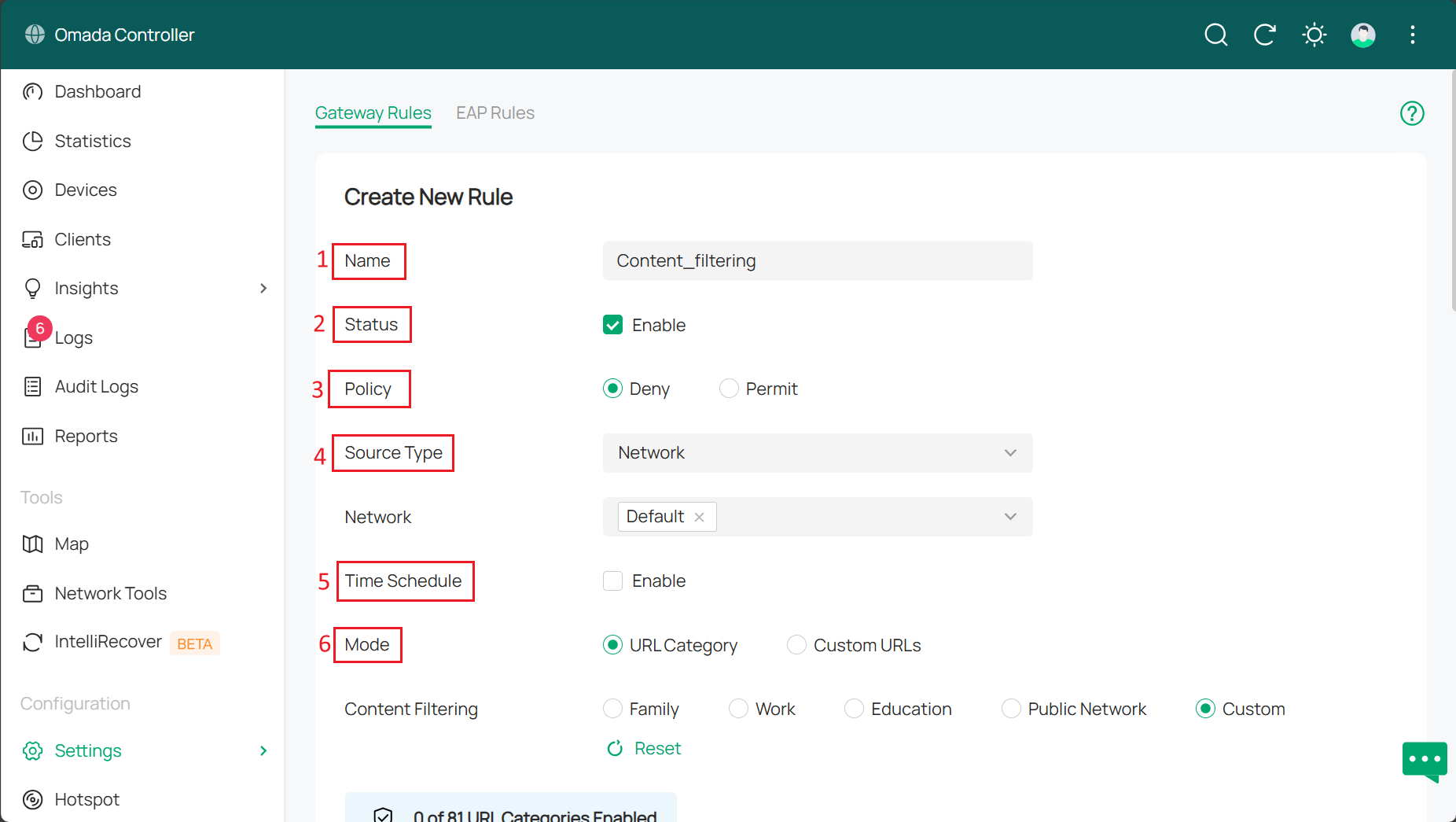Viewport: 1456px width, 822px height.
Task: Click the Dashboard gauge icon
Action: pyautogui.click(x=32, y=92)
